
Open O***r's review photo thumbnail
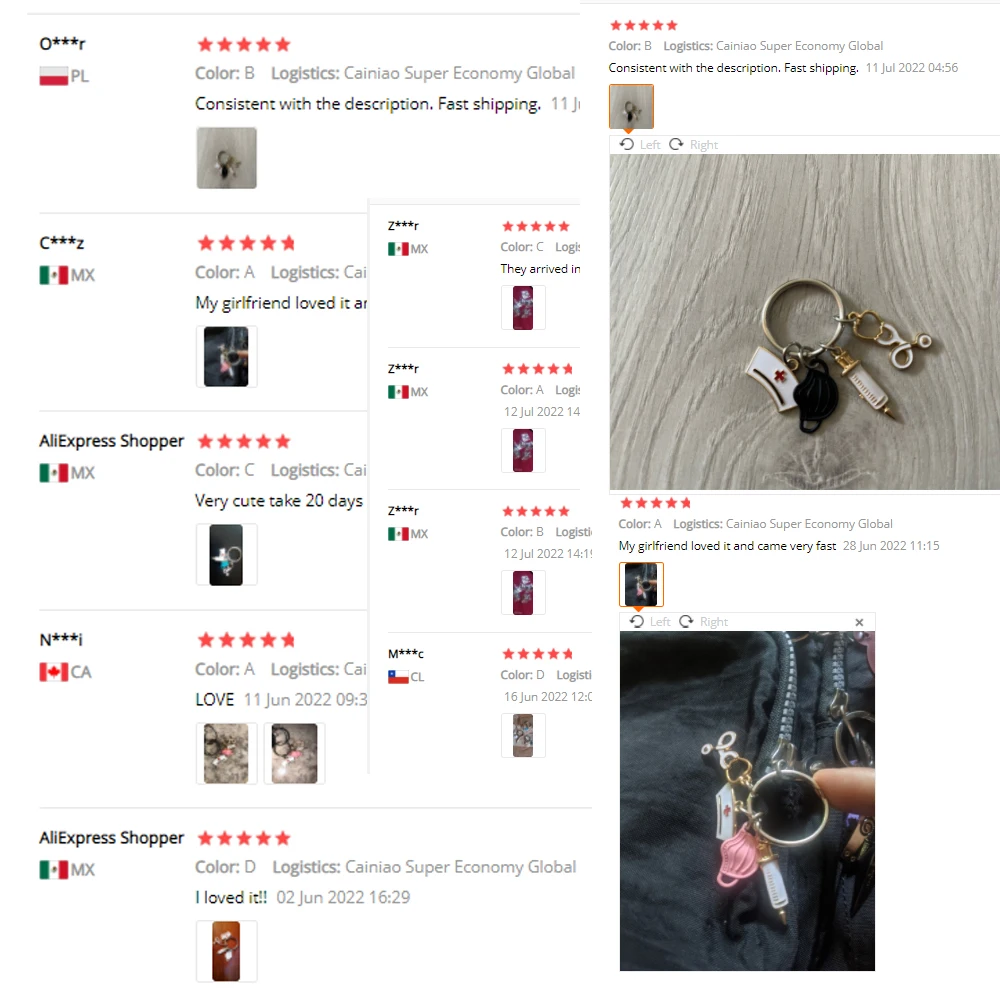(x=226, y=158)
